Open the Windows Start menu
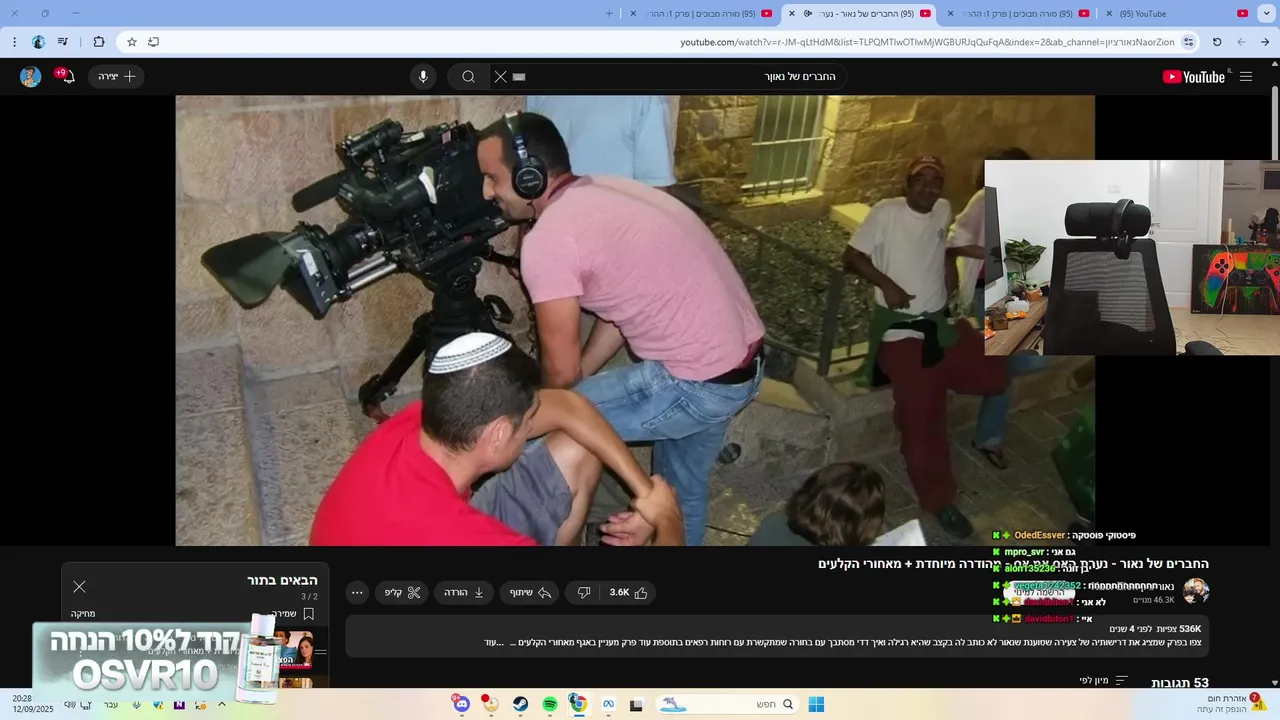Image resolution: width=1280 pixels, height=720 pixels. pyautogui.click(x=816, y=704)
